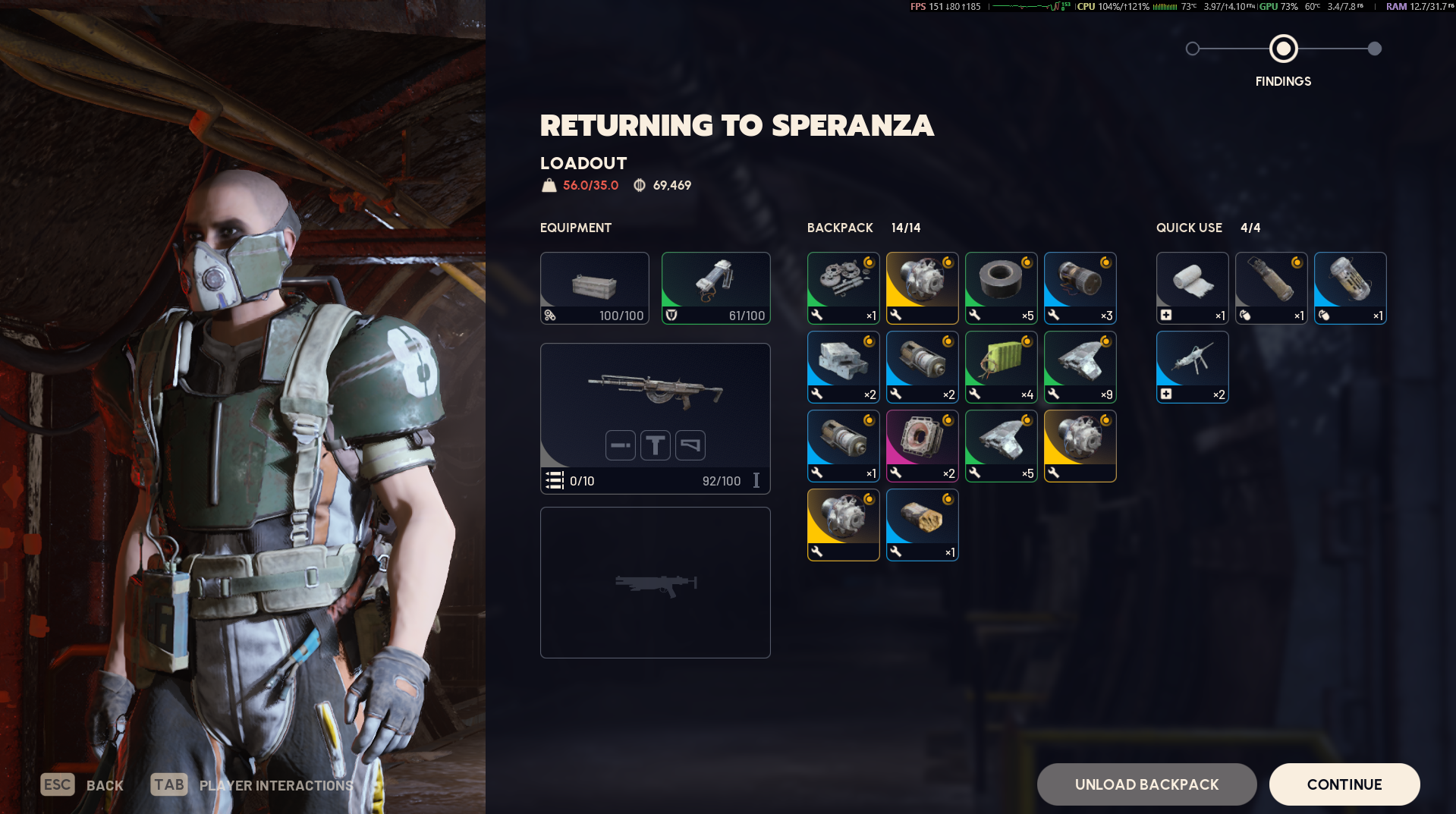Click the first progress step circle

click(x=1192, y=49)
